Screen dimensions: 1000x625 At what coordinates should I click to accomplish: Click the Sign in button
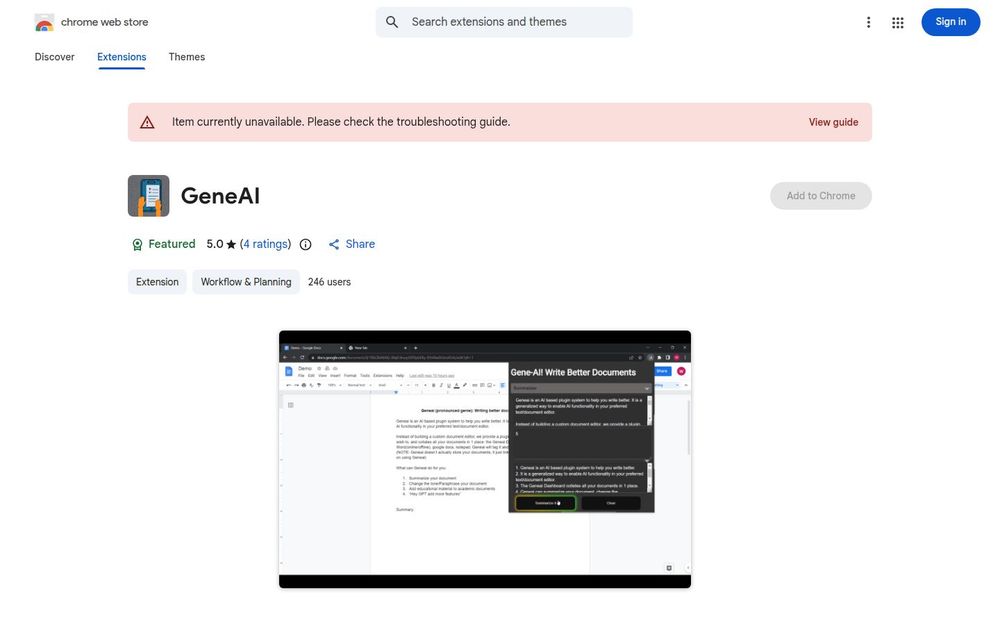(x=950, y=22)
